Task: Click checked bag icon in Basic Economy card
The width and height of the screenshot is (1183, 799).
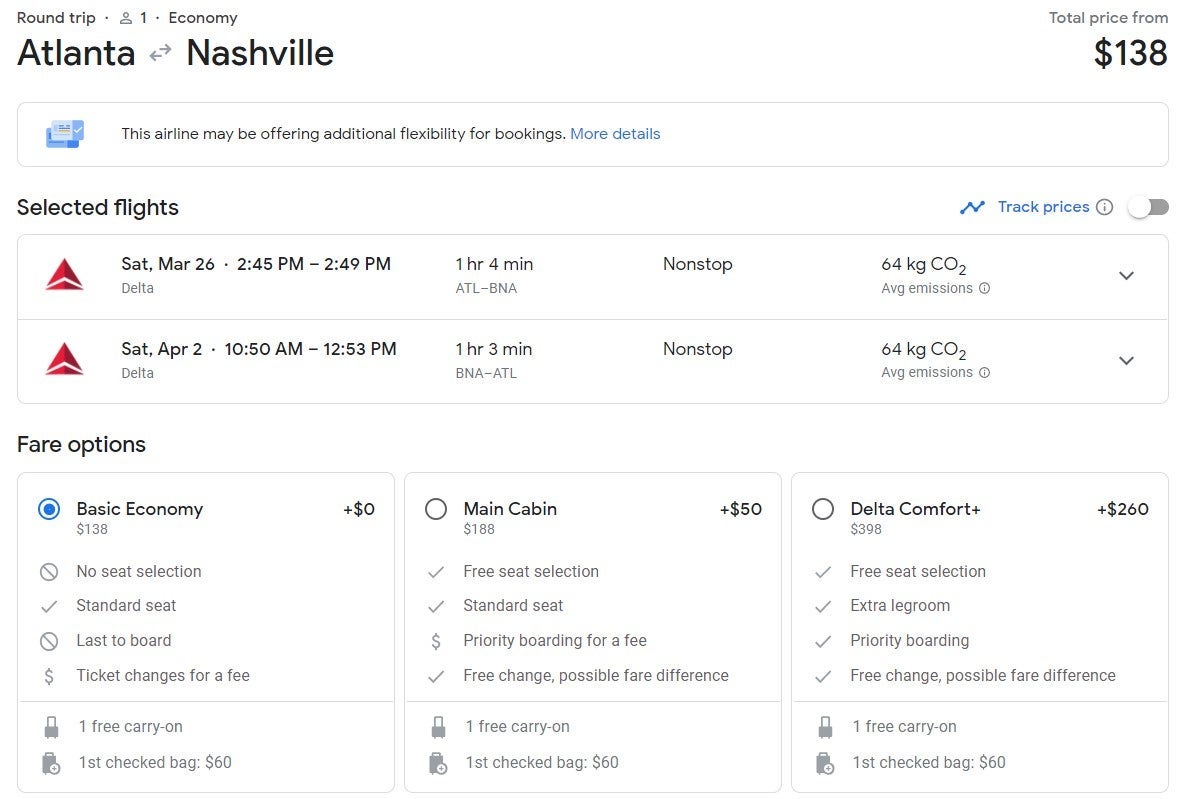Action: point(51,763)
